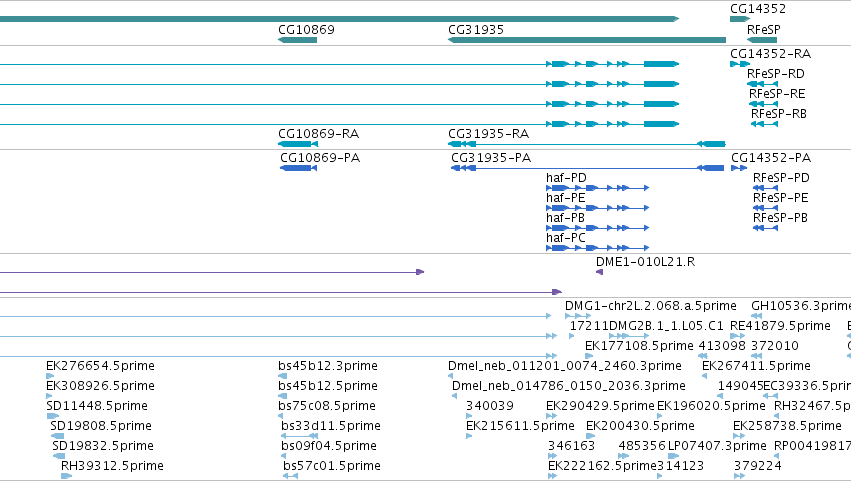Click the EK177108.5prime EST label

(x=639, y=346)
